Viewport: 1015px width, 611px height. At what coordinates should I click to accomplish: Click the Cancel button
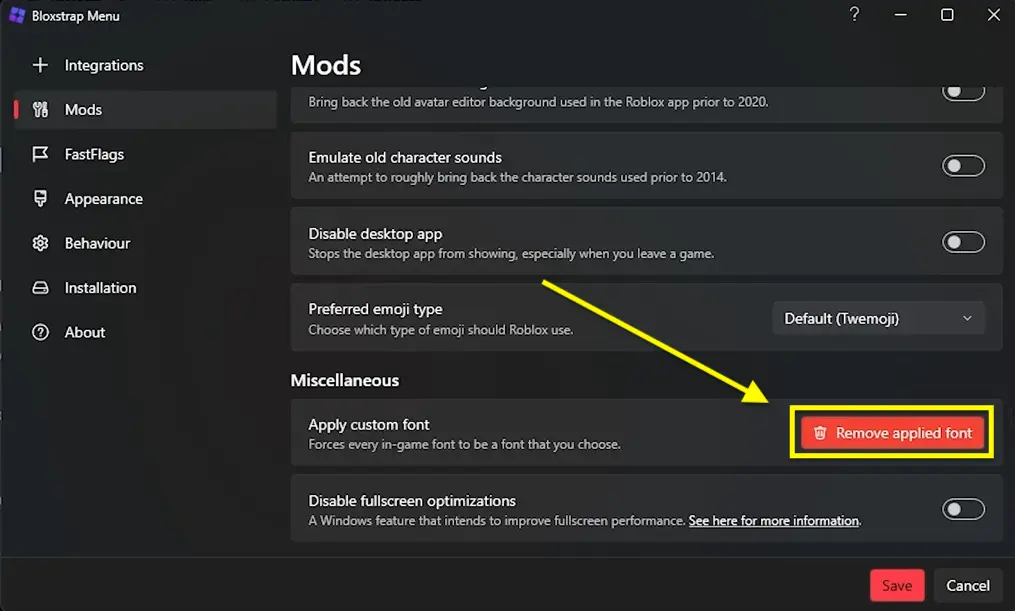[968, 586]
